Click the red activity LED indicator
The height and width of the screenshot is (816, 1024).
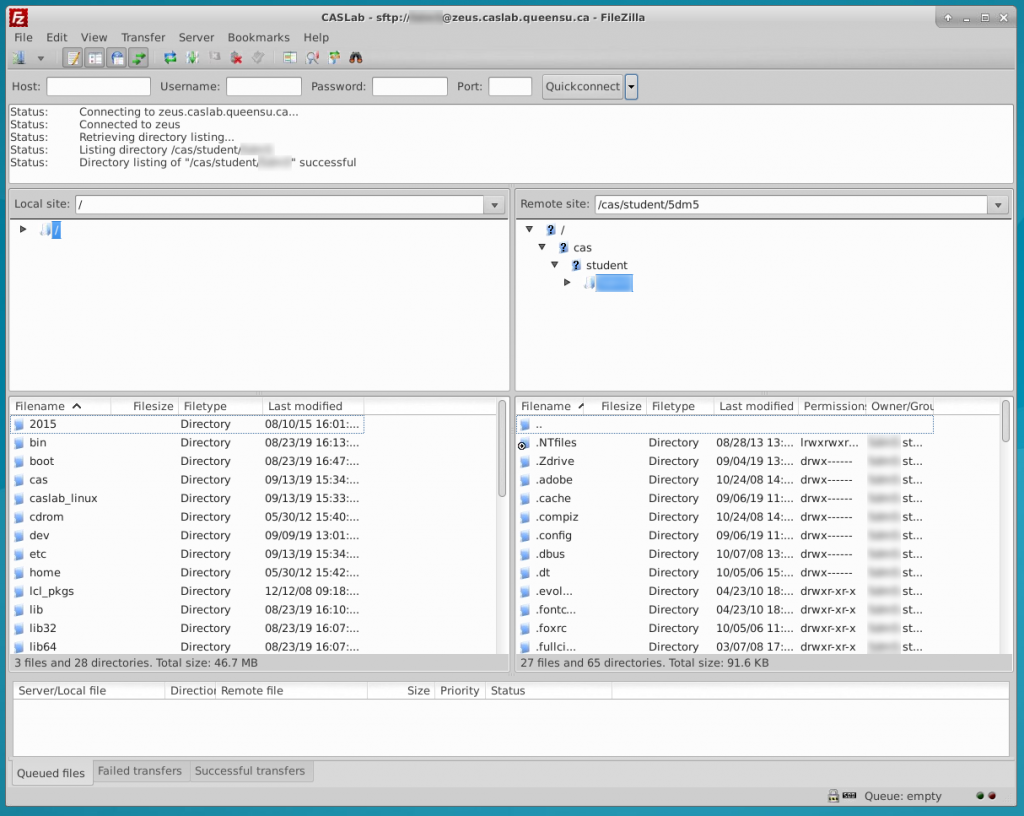pos(992,796)
